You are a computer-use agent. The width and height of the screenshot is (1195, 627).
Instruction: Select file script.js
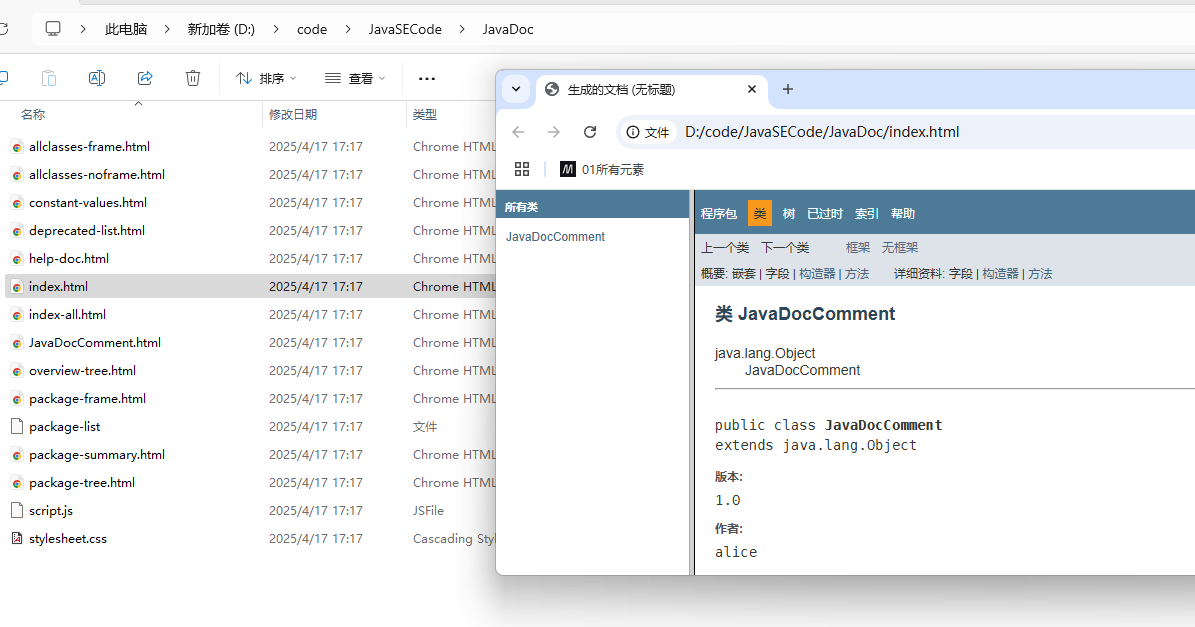50,510
